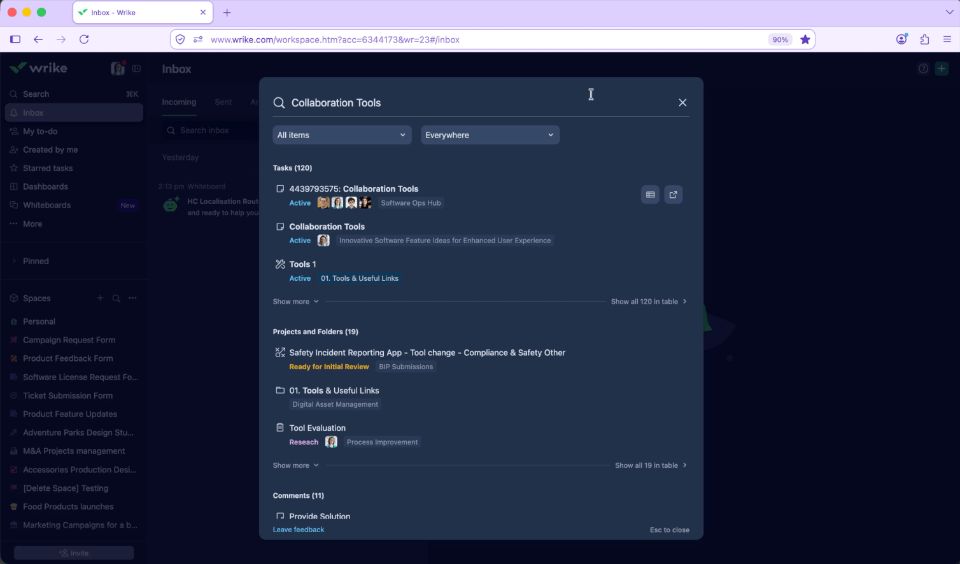Open browser extensions puzzle icon
This screenshot has width=960, height=564.
pyautogui.click(x=924, y=39)
